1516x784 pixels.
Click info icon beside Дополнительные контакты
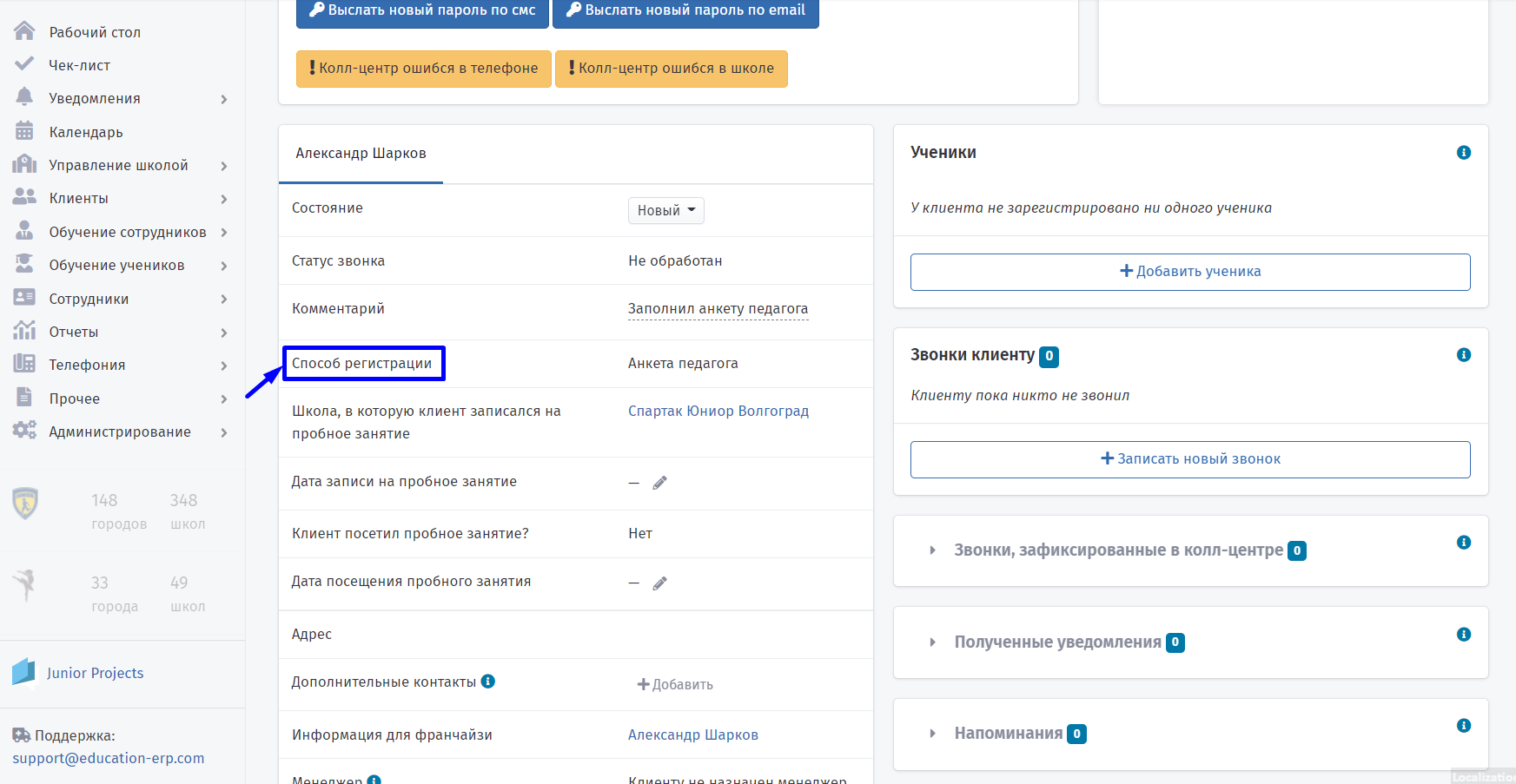tap(488, 682)
